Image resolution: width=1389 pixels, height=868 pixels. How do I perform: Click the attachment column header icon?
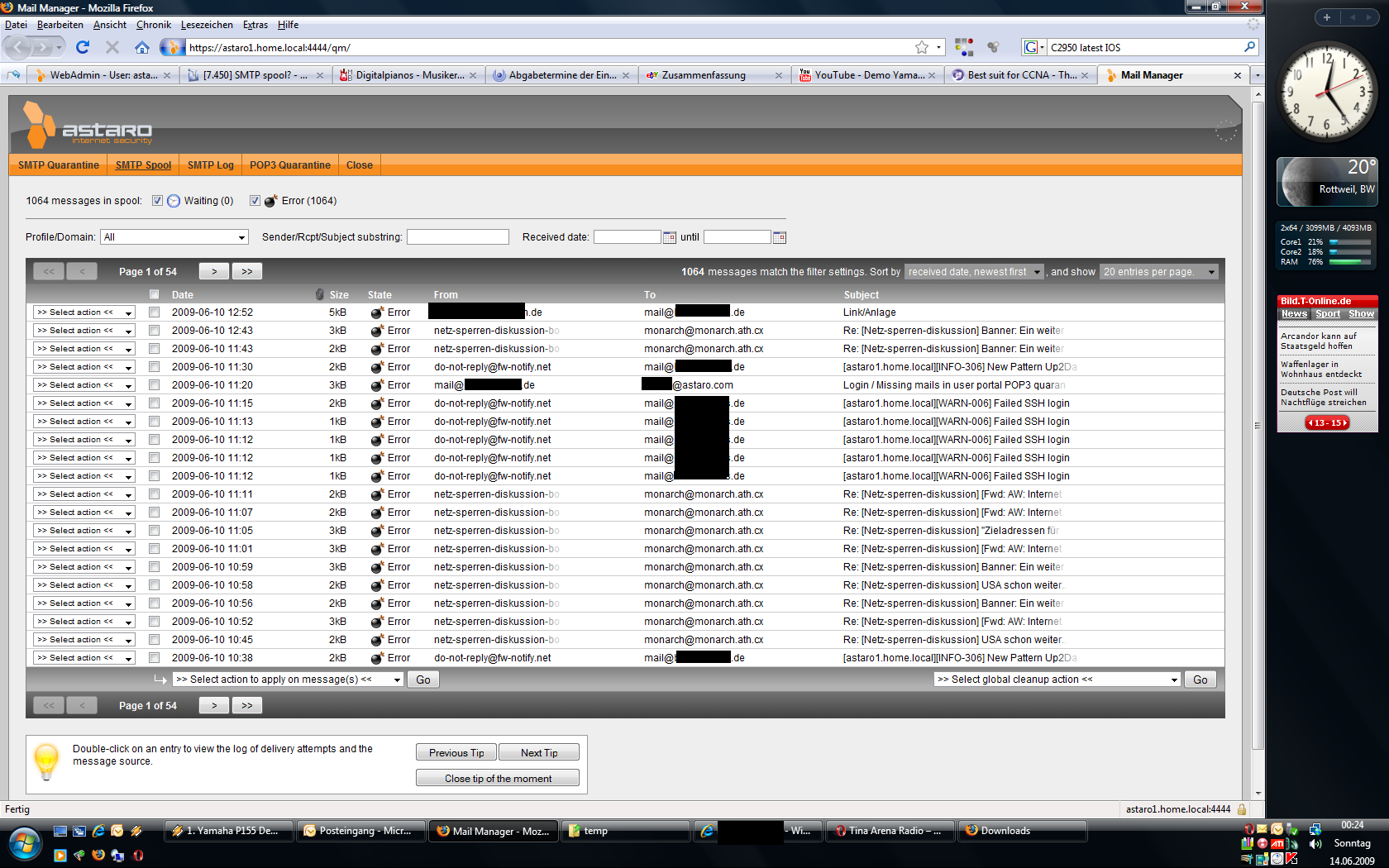point(320,294)
